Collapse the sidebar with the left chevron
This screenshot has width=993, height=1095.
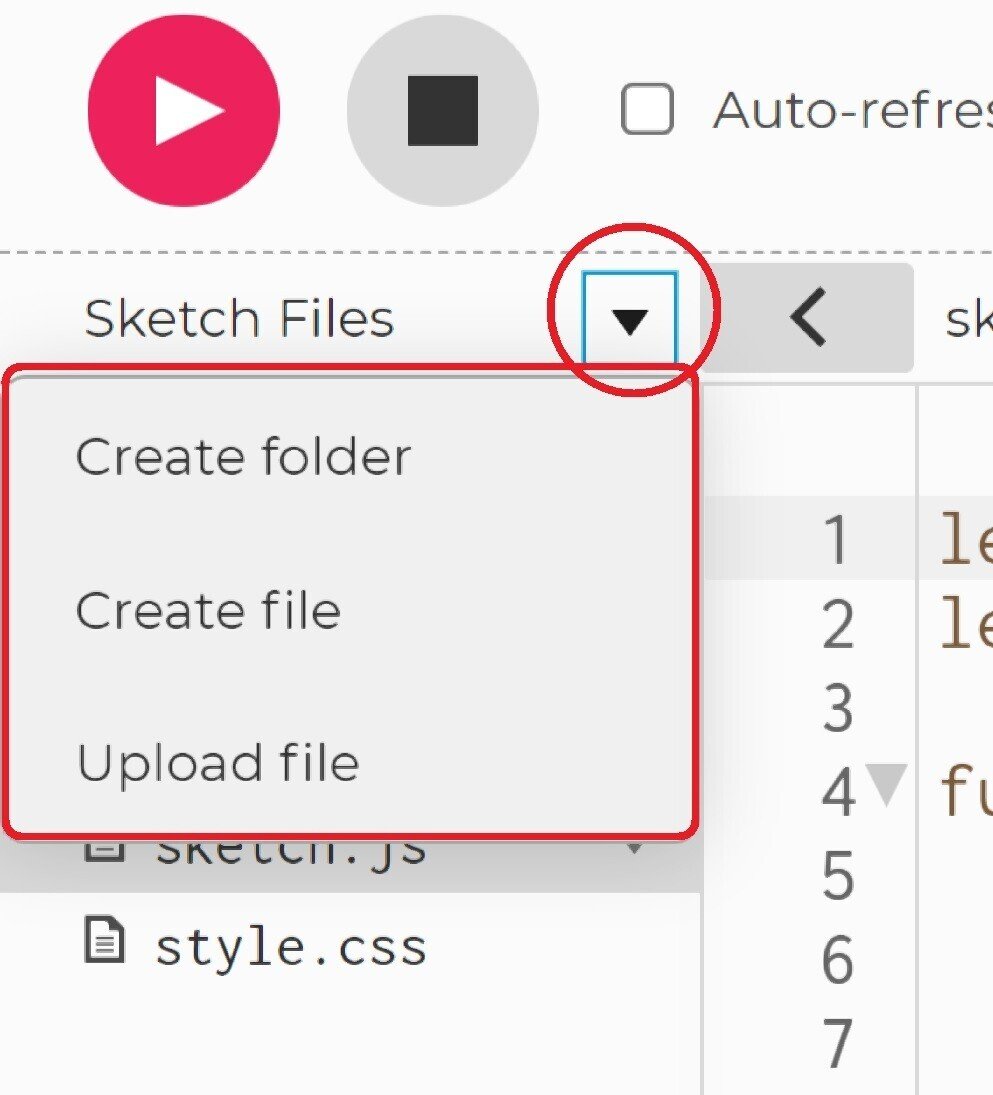[808, 320]
